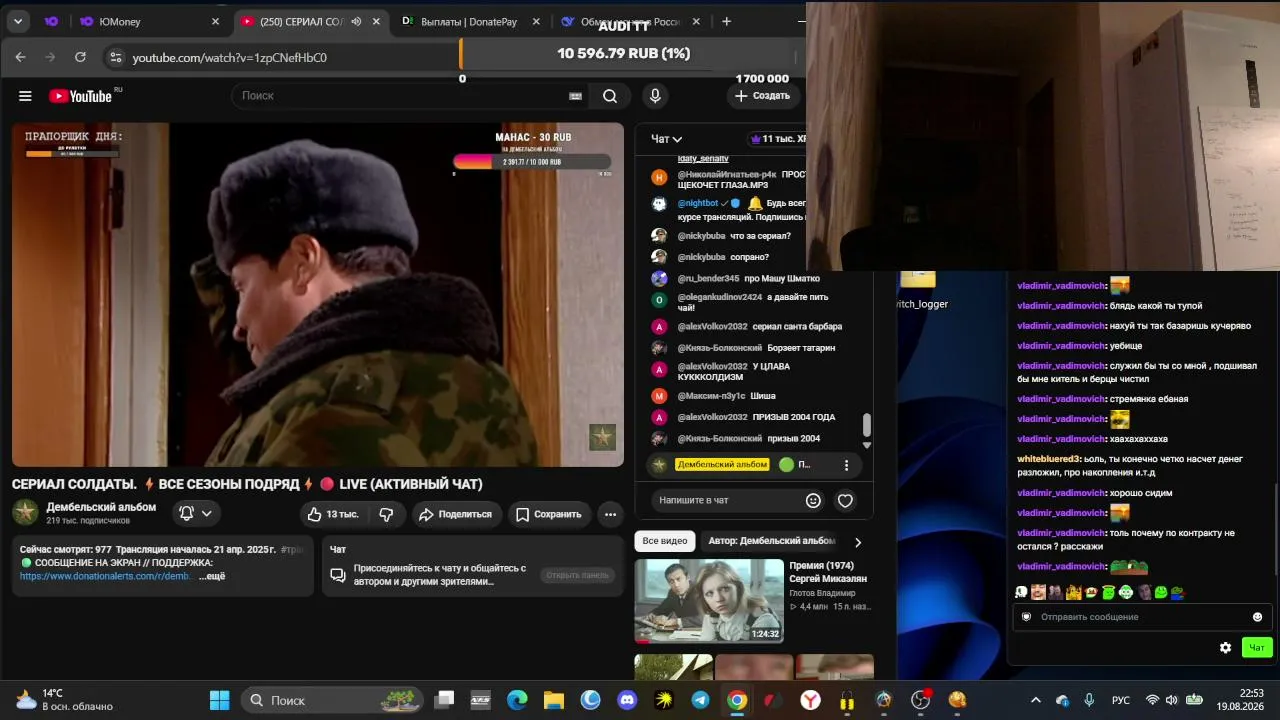This screenshot has width=1280, height=720.
Task: Open the Премия (1974) video thumbnail
Action: (709, 600)
